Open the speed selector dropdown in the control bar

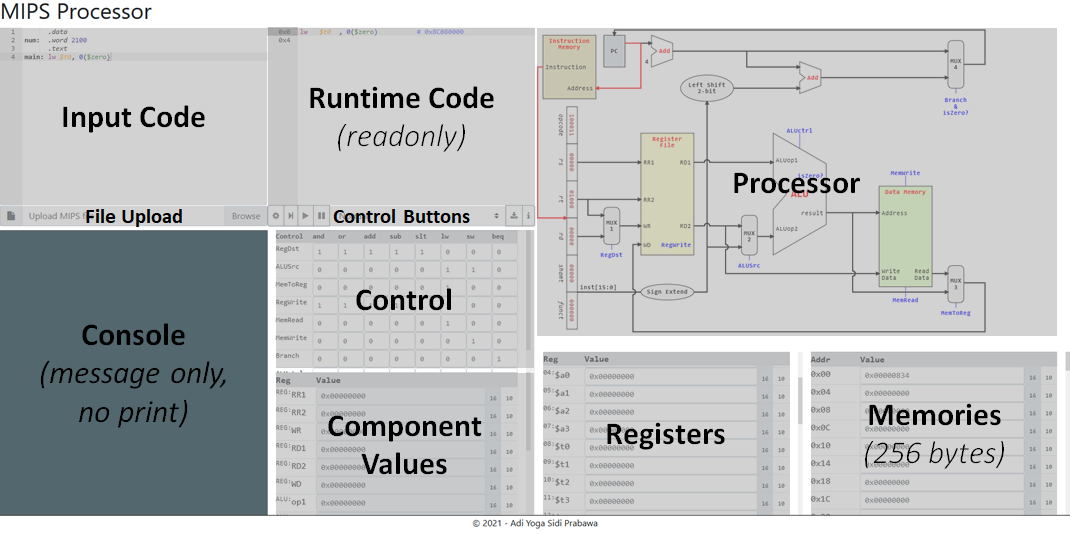(x=418, y=216)
